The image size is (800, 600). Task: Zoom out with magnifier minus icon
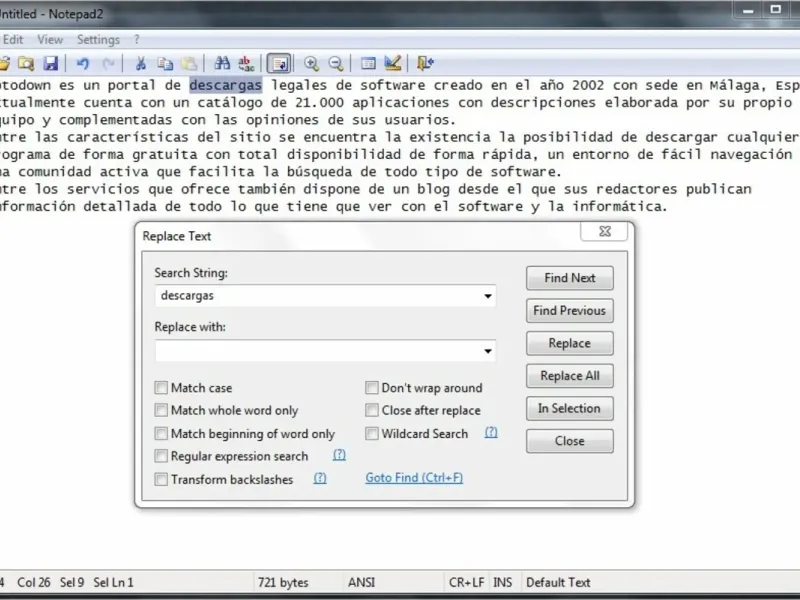click(336, 63)
